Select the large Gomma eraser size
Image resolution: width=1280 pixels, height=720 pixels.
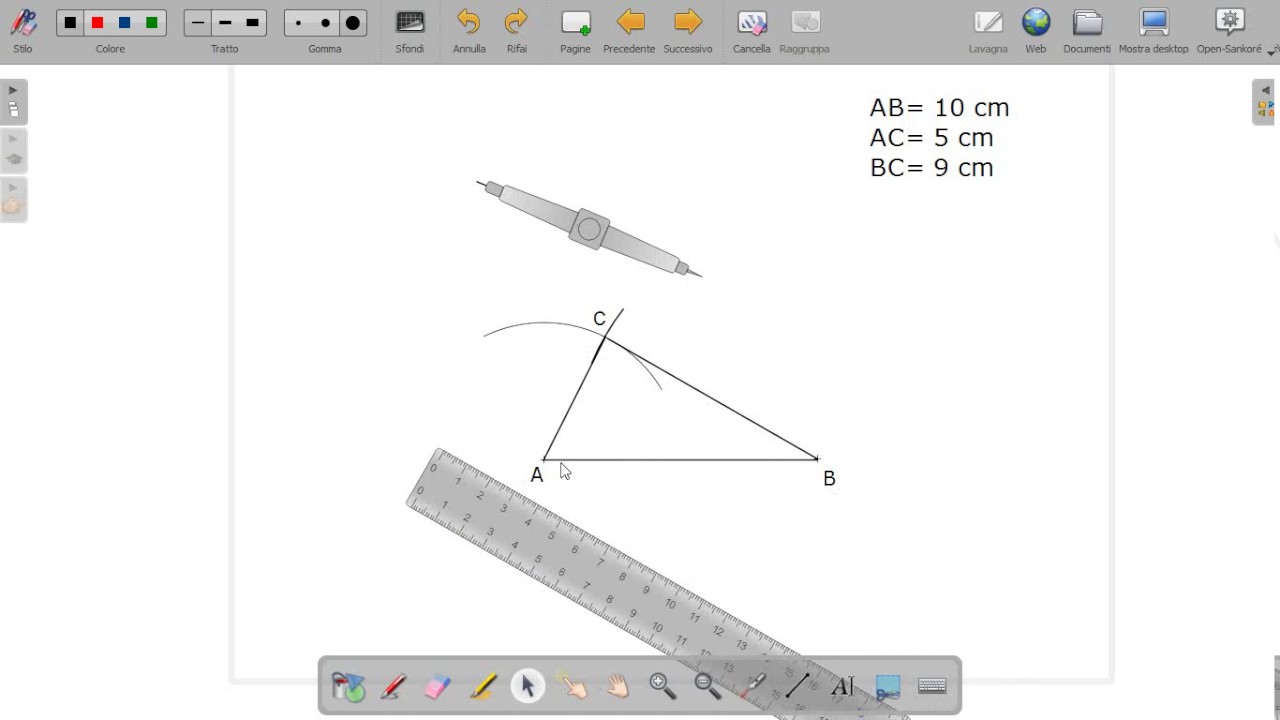pyautogui.click(x=352, y=23)
